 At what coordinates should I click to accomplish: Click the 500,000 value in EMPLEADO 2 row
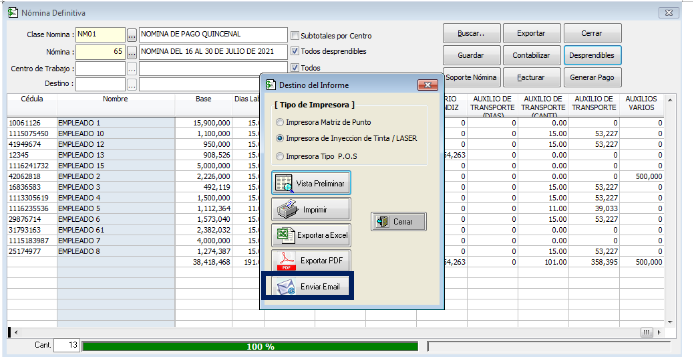649,176
